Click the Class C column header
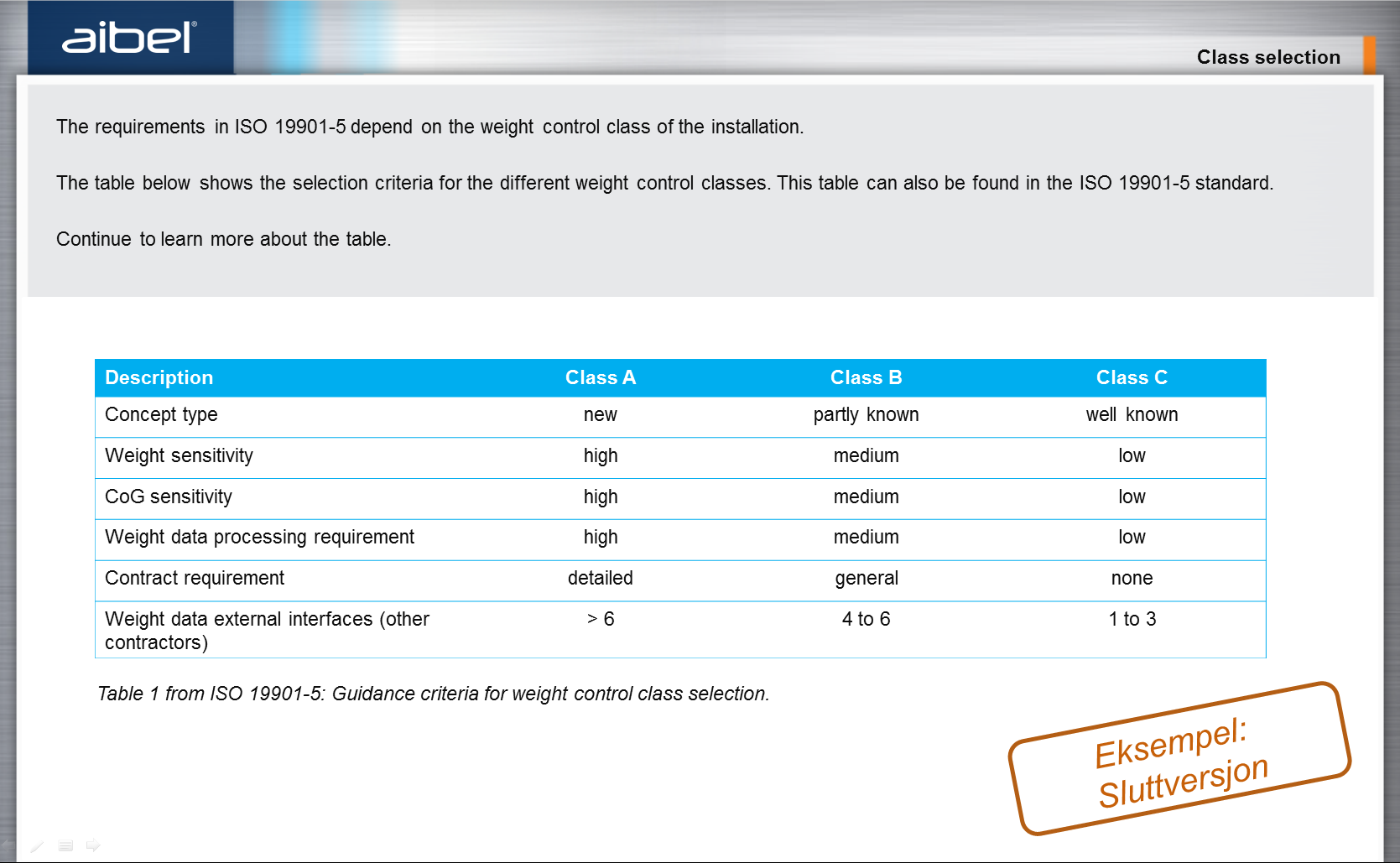1400x863 pixels. pyautogui.click(x=1132, y=377)
